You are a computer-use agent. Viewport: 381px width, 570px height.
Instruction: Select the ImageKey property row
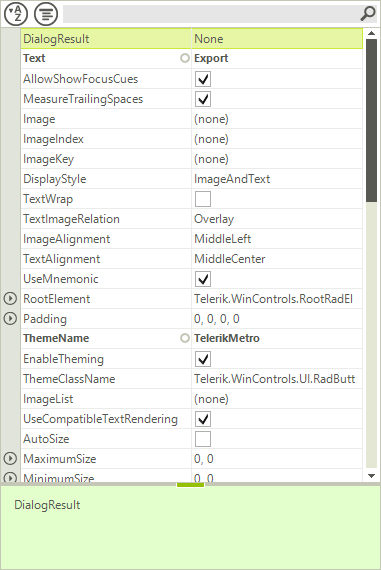point(192,159)
